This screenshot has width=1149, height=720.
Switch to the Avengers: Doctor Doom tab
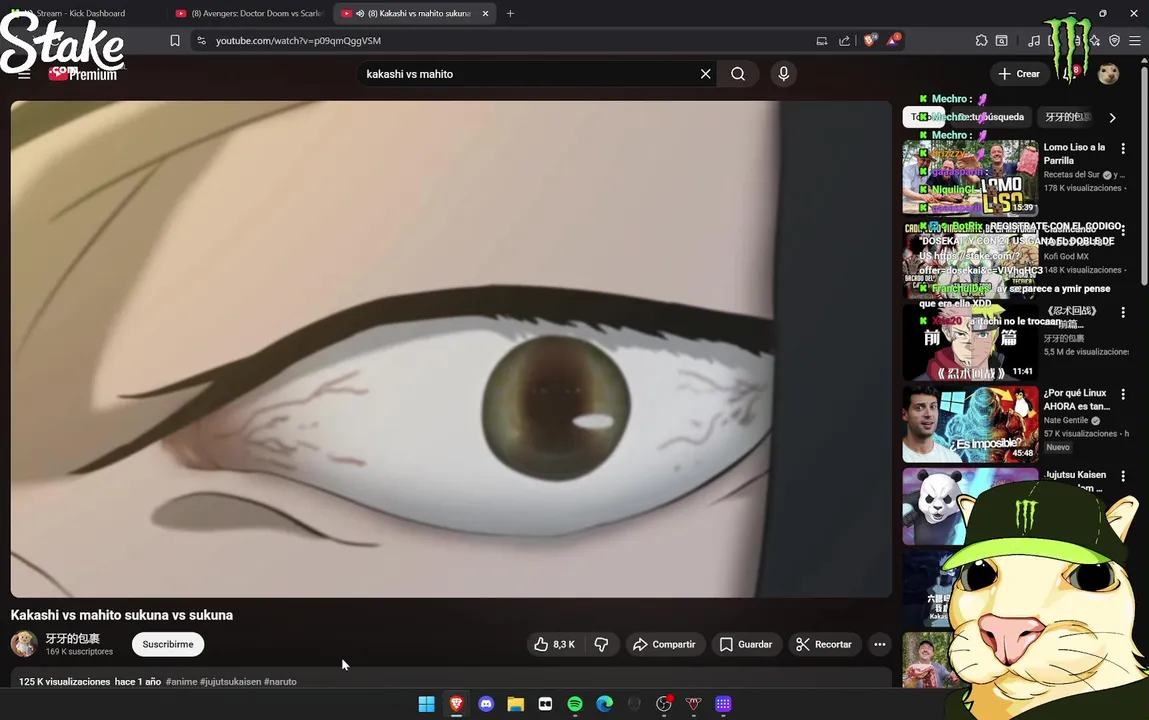pos(250,13)
